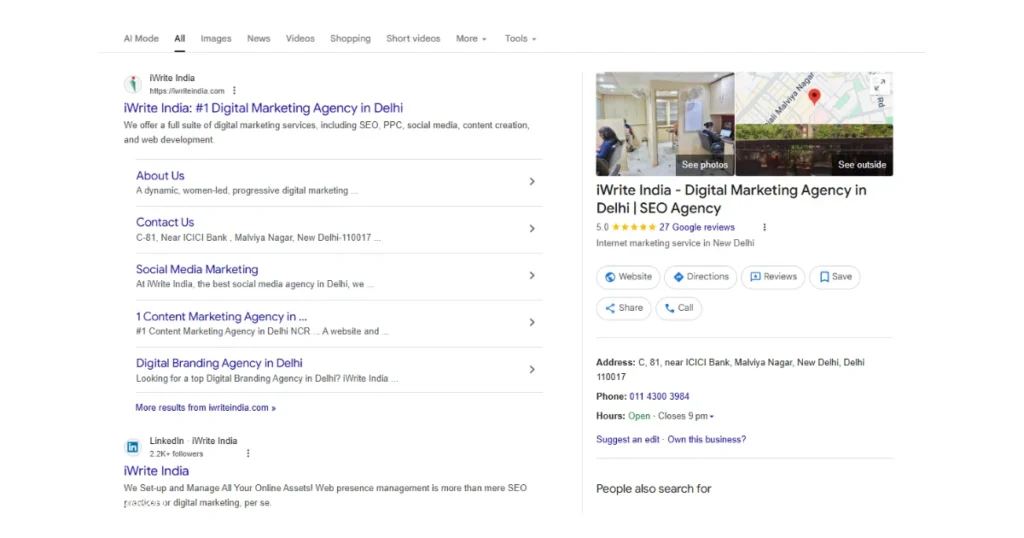Click the Website button
This screenshot has width=1024, height=538.
628,277
